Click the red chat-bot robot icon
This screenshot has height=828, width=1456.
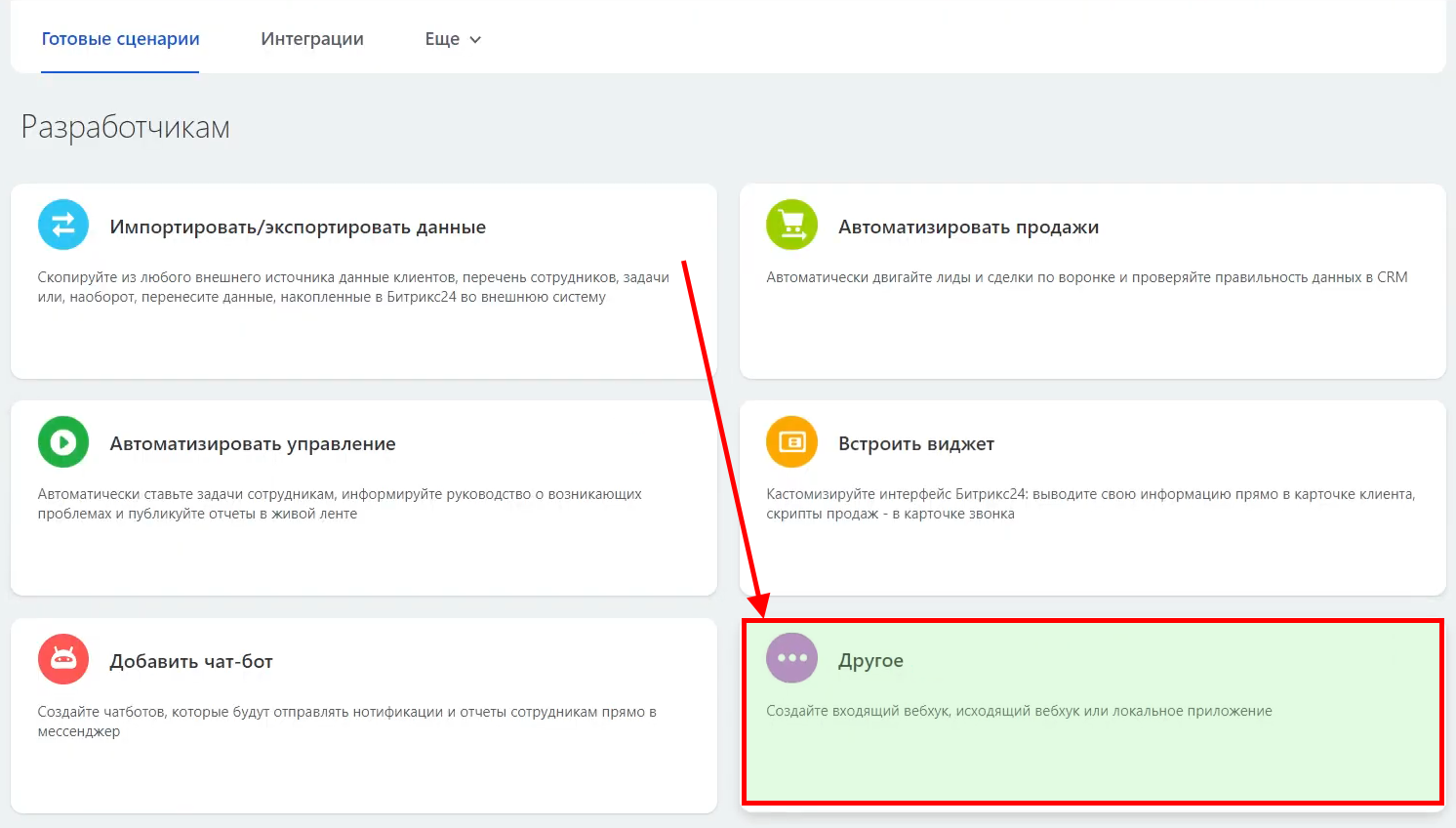(63, 659)
